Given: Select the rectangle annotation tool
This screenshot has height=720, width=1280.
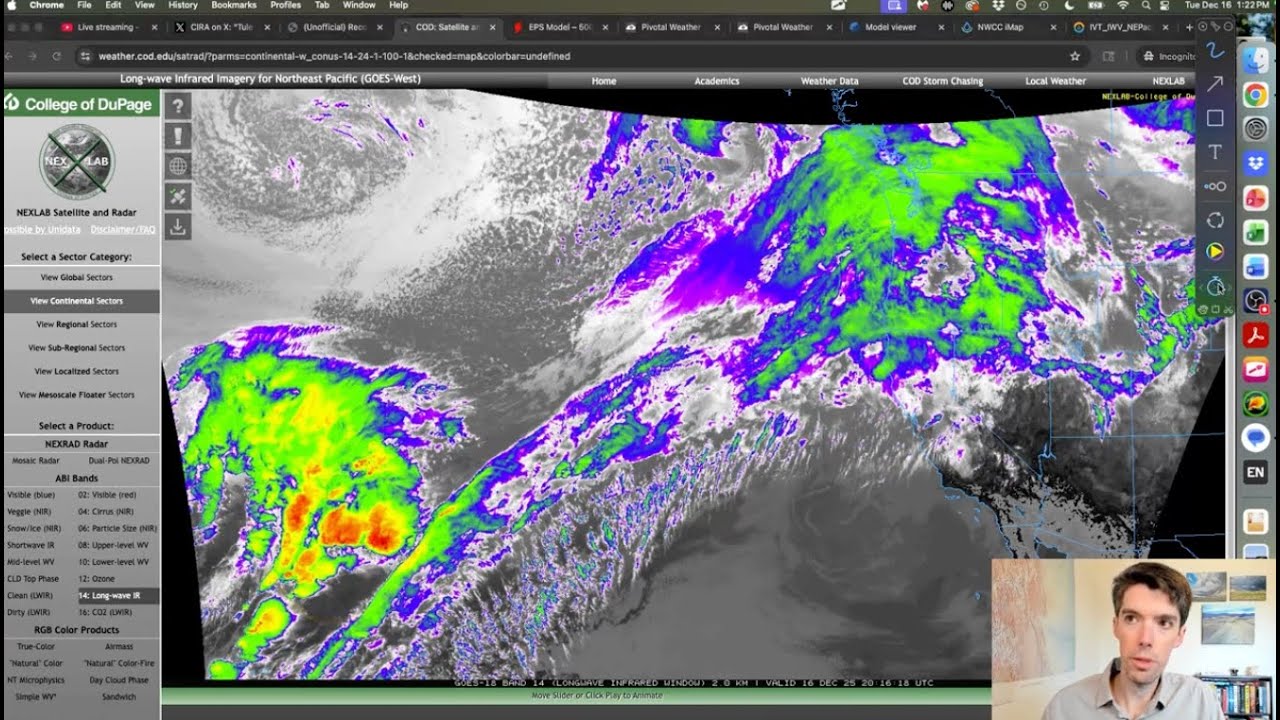Looking at the screenshot, I should point(1215,118).
